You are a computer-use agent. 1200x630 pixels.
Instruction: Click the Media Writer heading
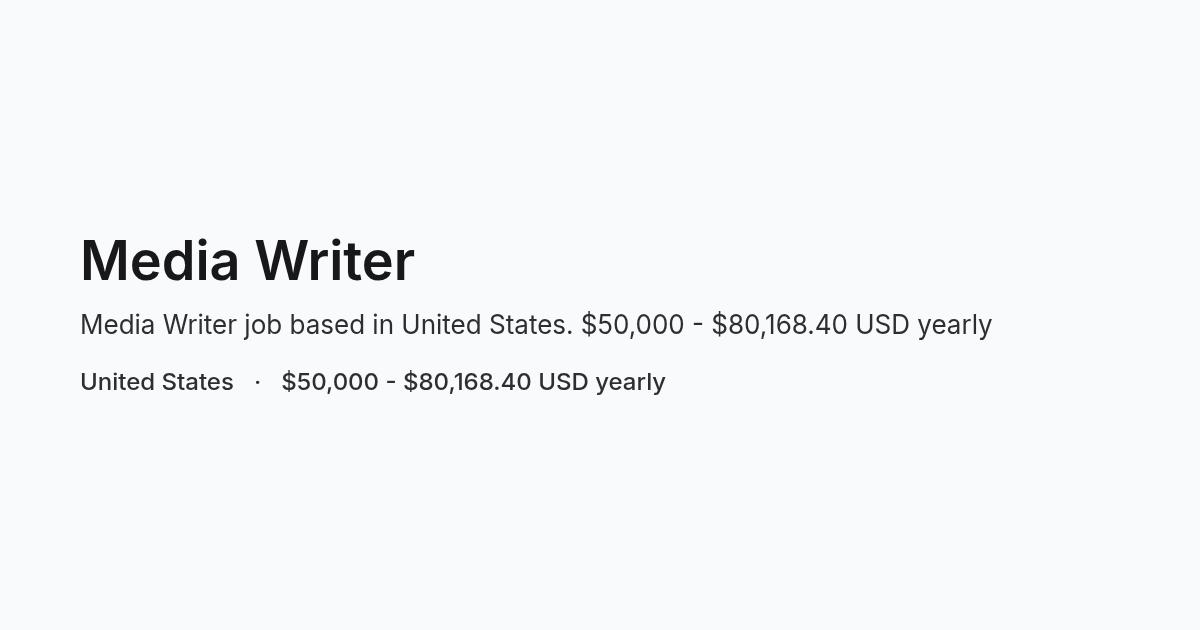click(247, 261)
